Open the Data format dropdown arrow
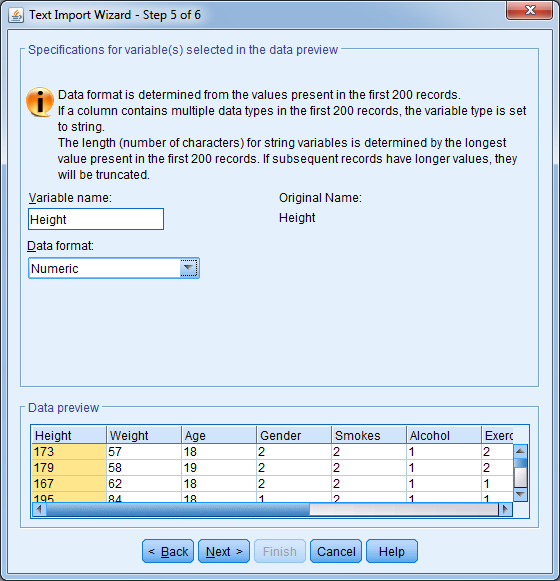 pos(189,268)
